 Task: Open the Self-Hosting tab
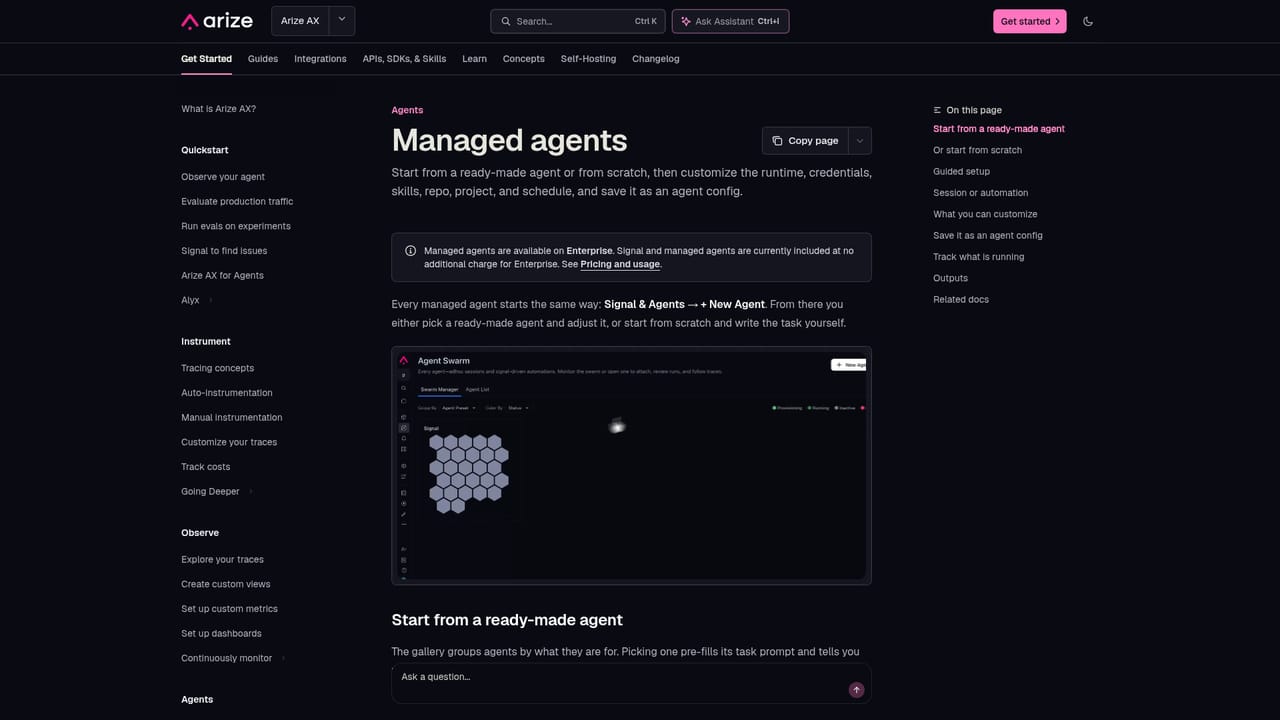click(588, 59)
